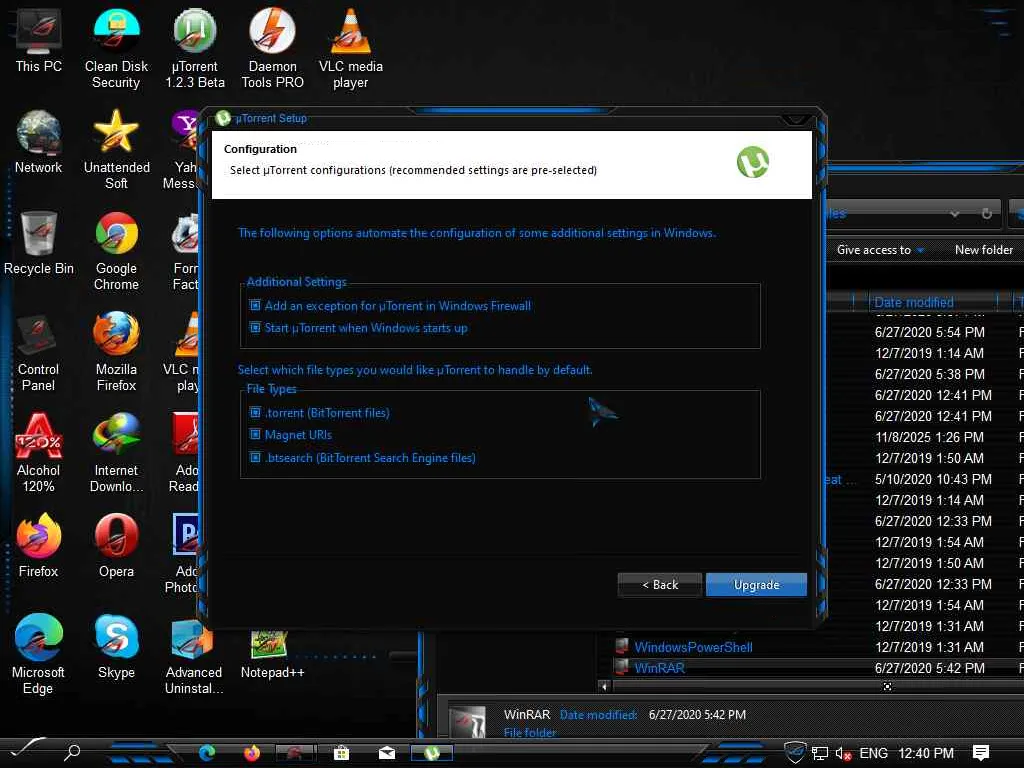
Task: Open Advanced Uninstaller icon
Action: [194, 655]
